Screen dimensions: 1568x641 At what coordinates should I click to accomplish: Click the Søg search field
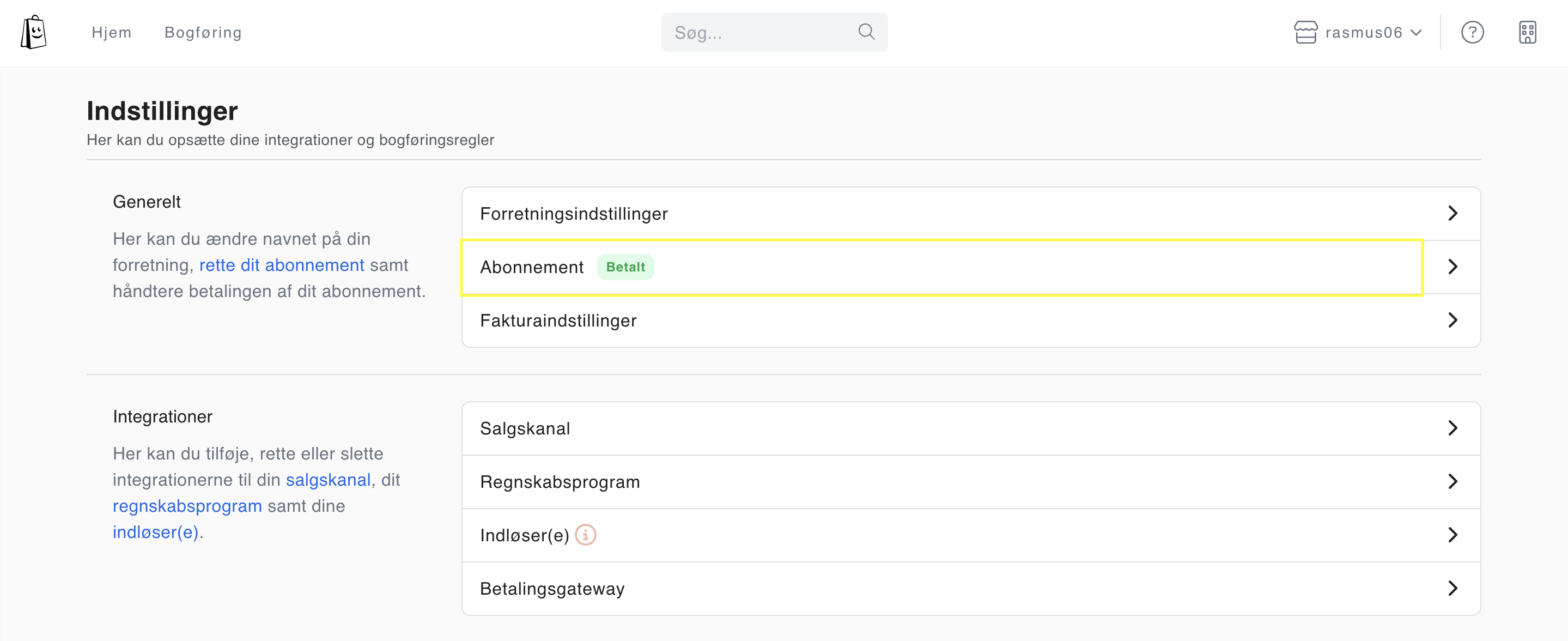[774, 32]
